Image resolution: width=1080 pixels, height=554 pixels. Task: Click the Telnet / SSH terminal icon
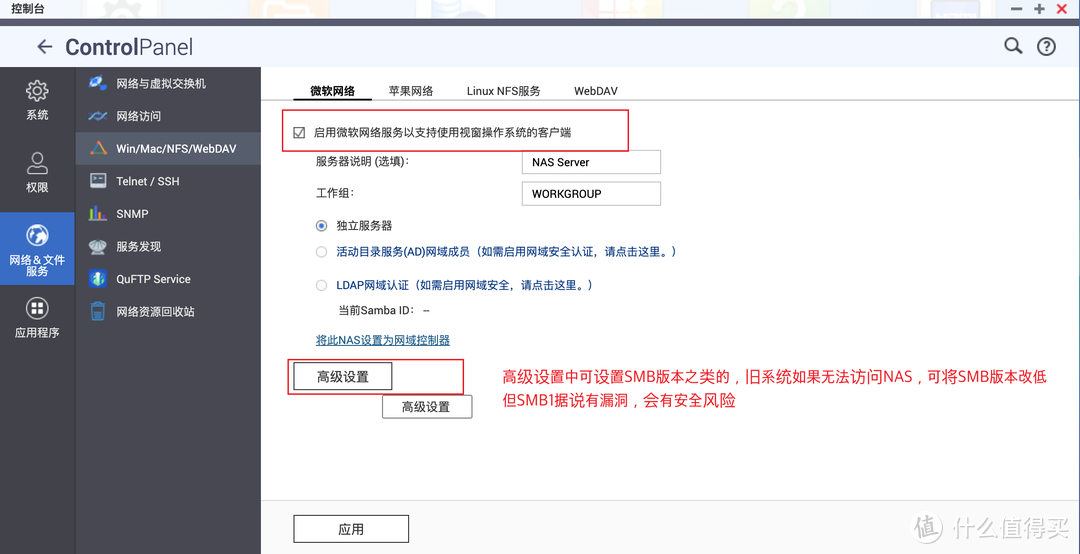point(98,181)
